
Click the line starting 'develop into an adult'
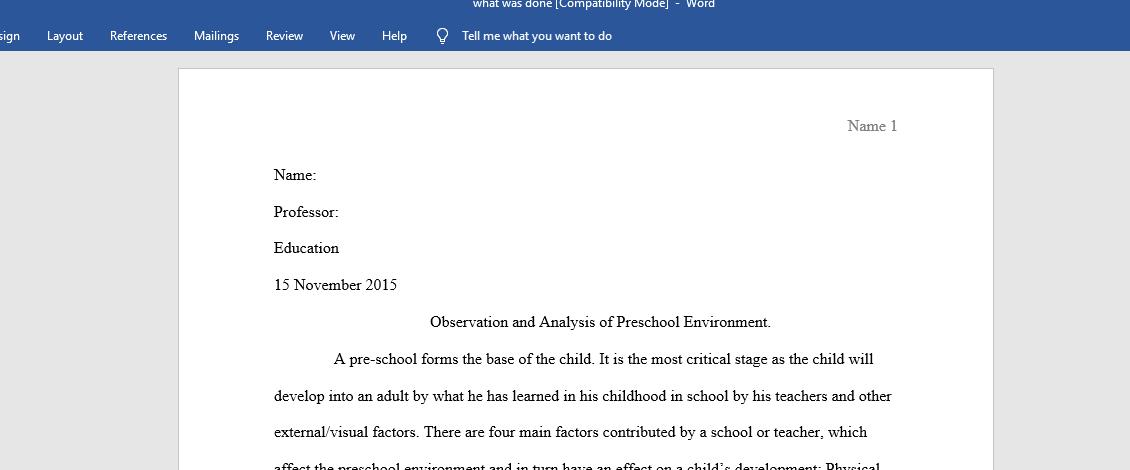point(583,396)
